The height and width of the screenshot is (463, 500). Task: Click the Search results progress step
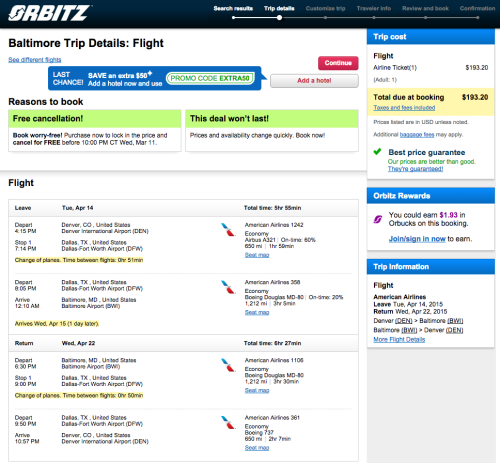(x=233, y=8)
